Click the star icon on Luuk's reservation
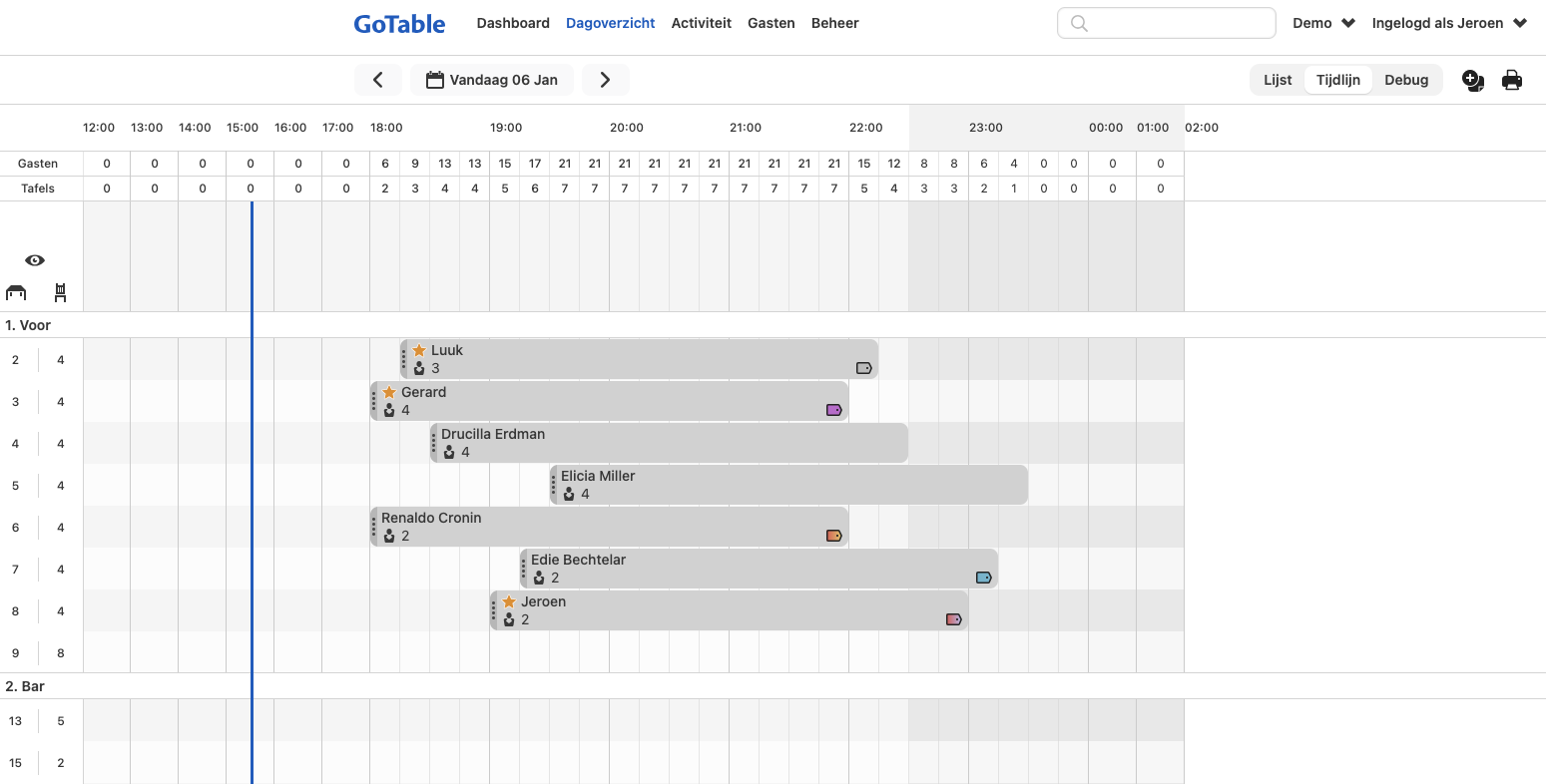 (419, 350)
